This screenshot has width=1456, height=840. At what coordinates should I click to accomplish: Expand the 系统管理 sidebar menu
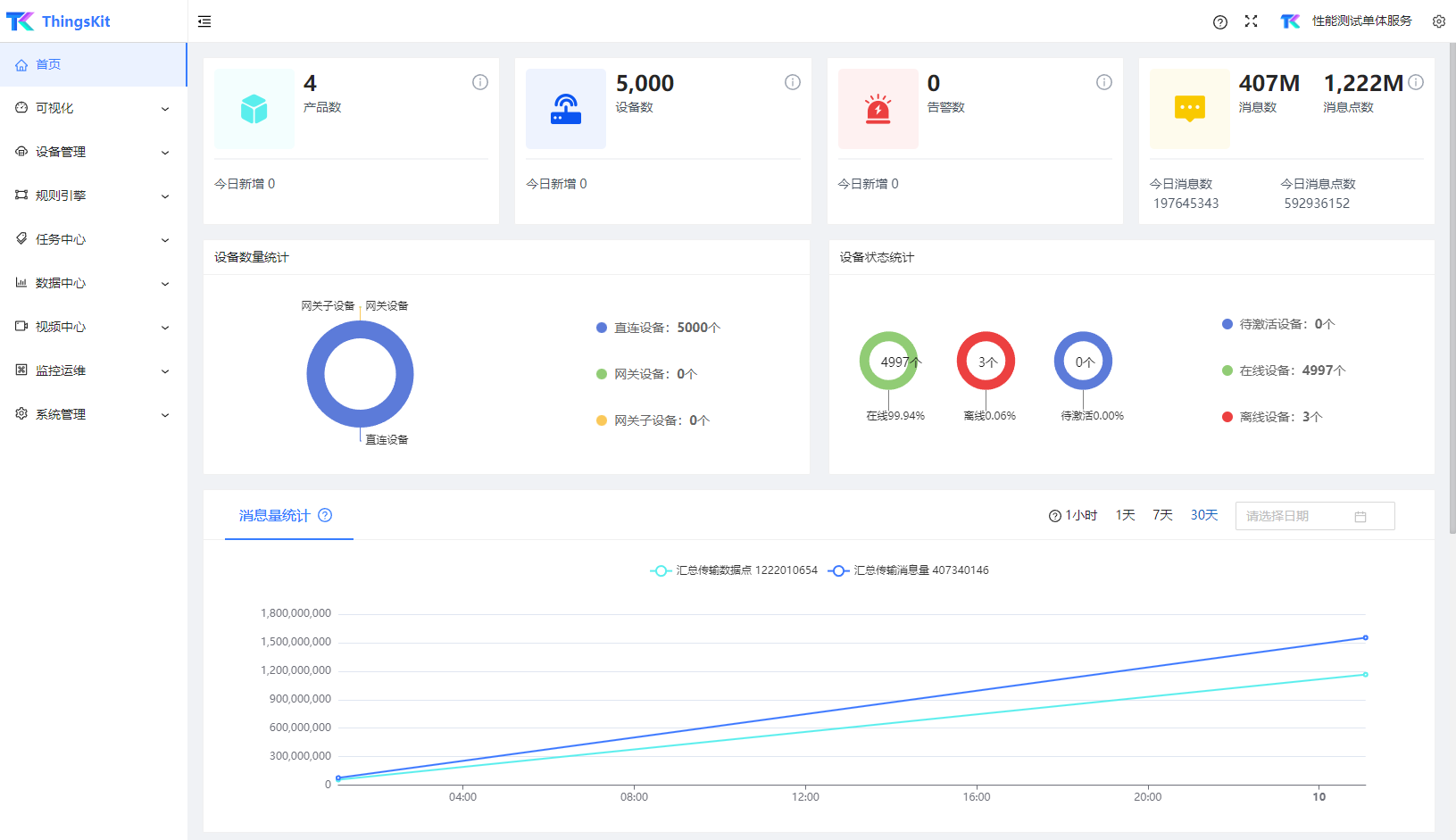point(93,414)
